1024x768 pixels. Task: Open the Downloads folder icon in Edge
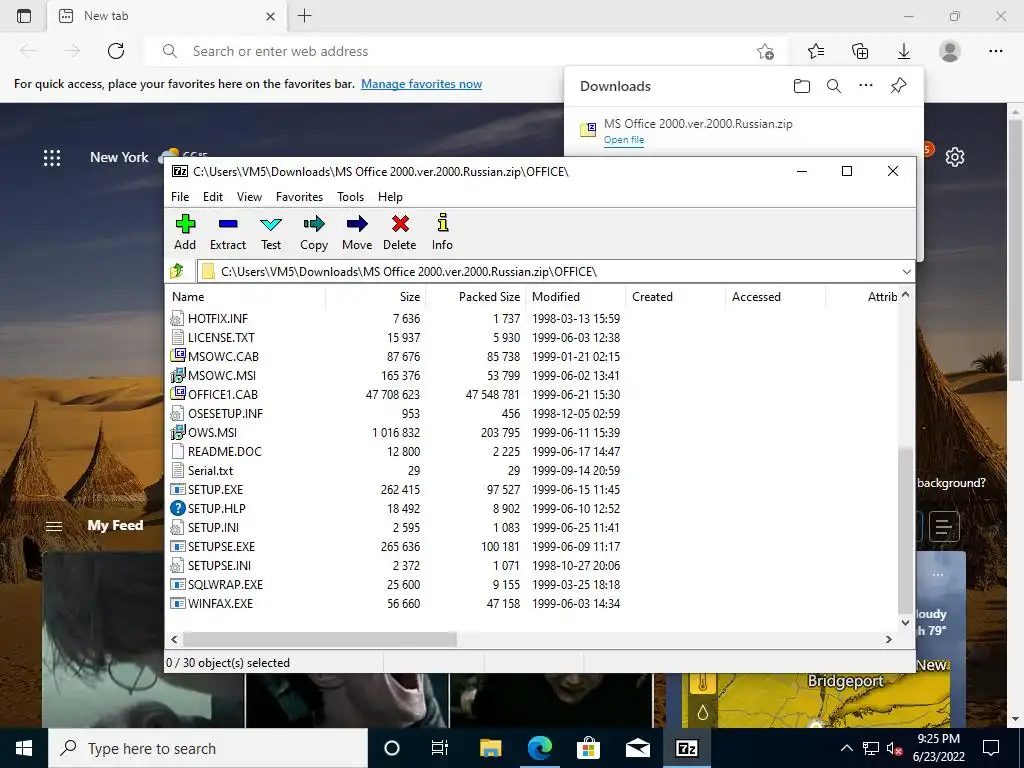(x=802, y=86)
